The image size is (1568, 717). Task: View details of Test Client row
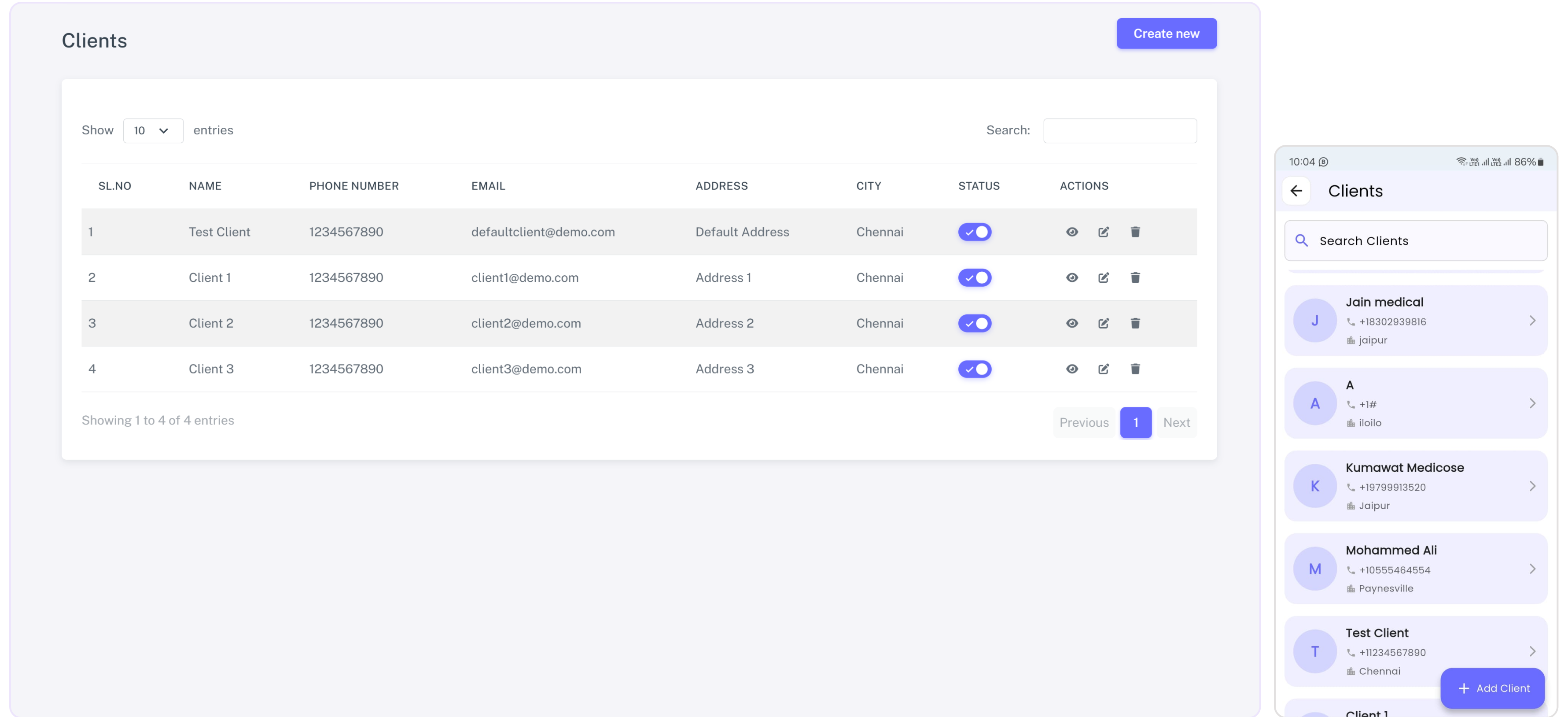click(1072, 232)
